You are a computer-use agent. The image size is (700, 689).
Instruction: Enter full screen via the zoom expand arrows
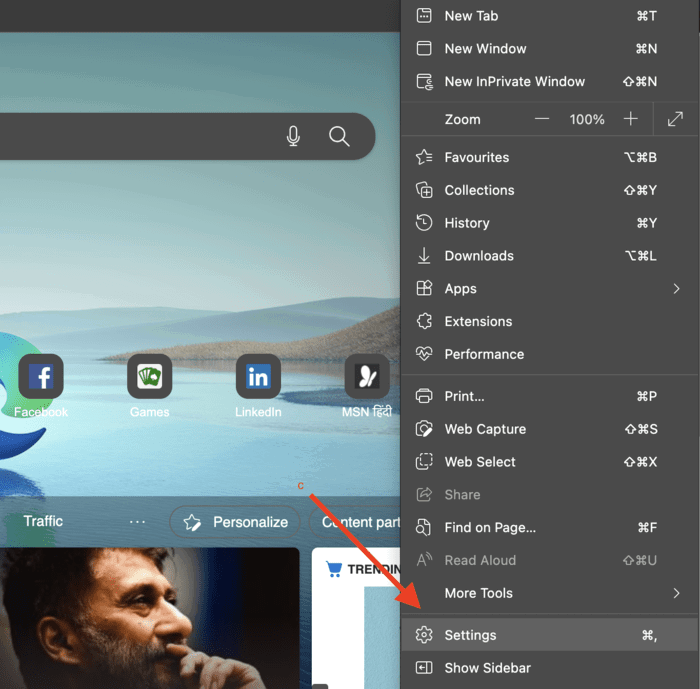click(675, 119)
